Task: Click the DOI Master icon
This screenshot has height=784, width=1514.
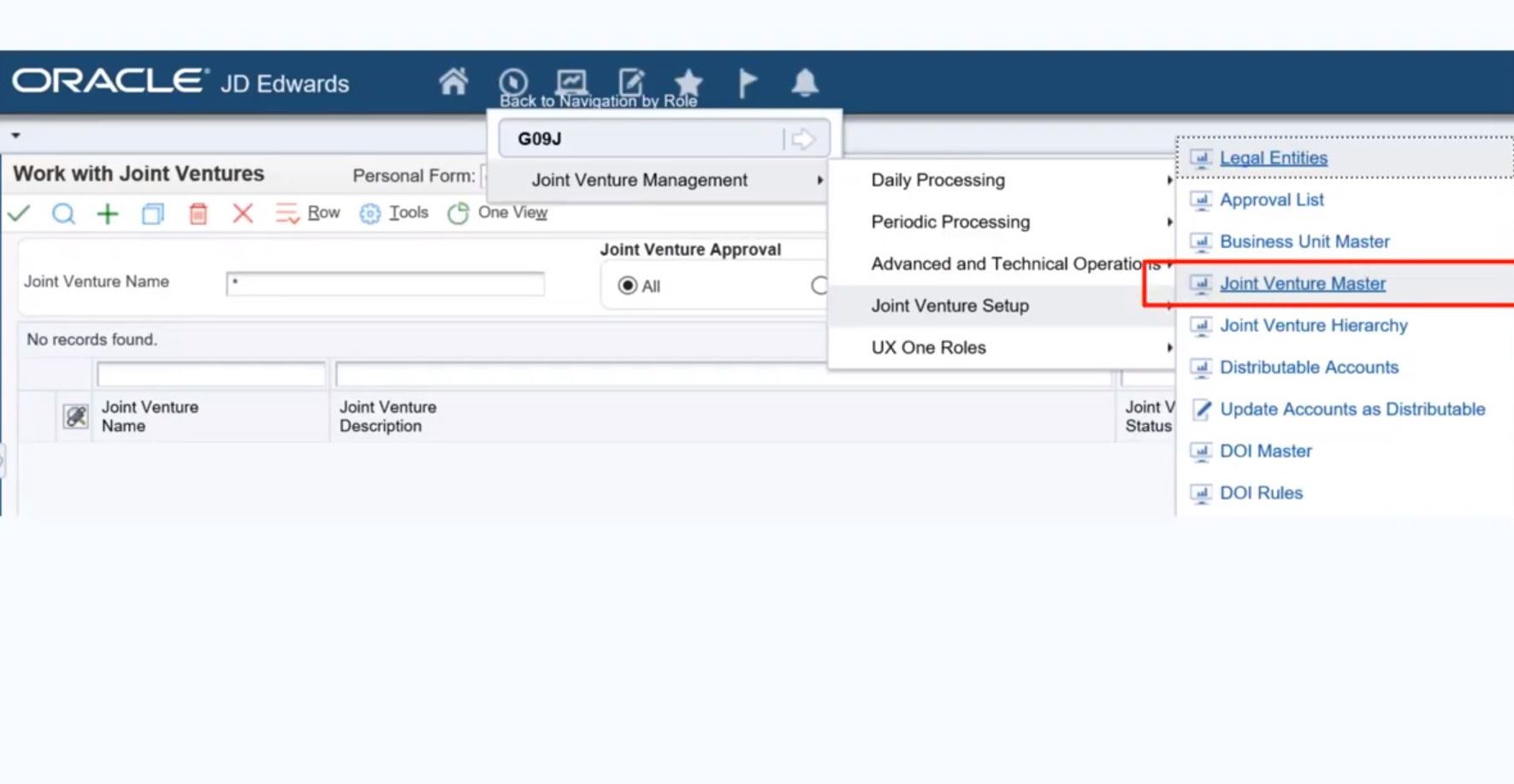Action: pos(1202,451)
